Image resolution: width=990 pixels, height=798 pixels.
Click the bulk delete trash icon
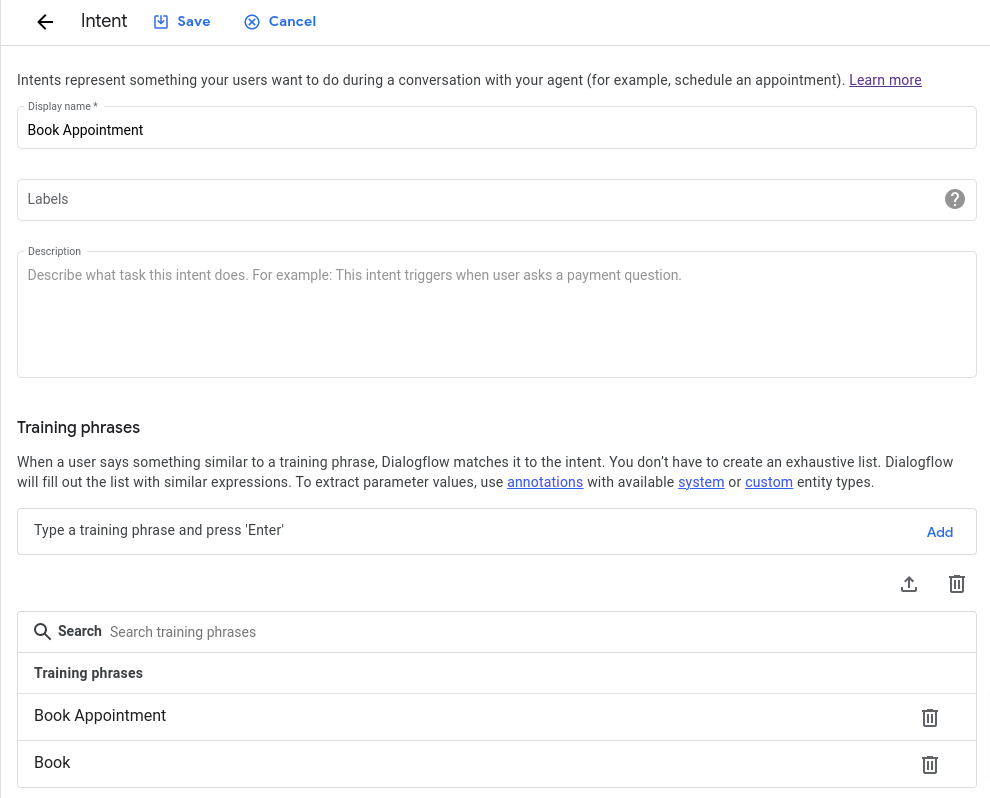[957, 584]
